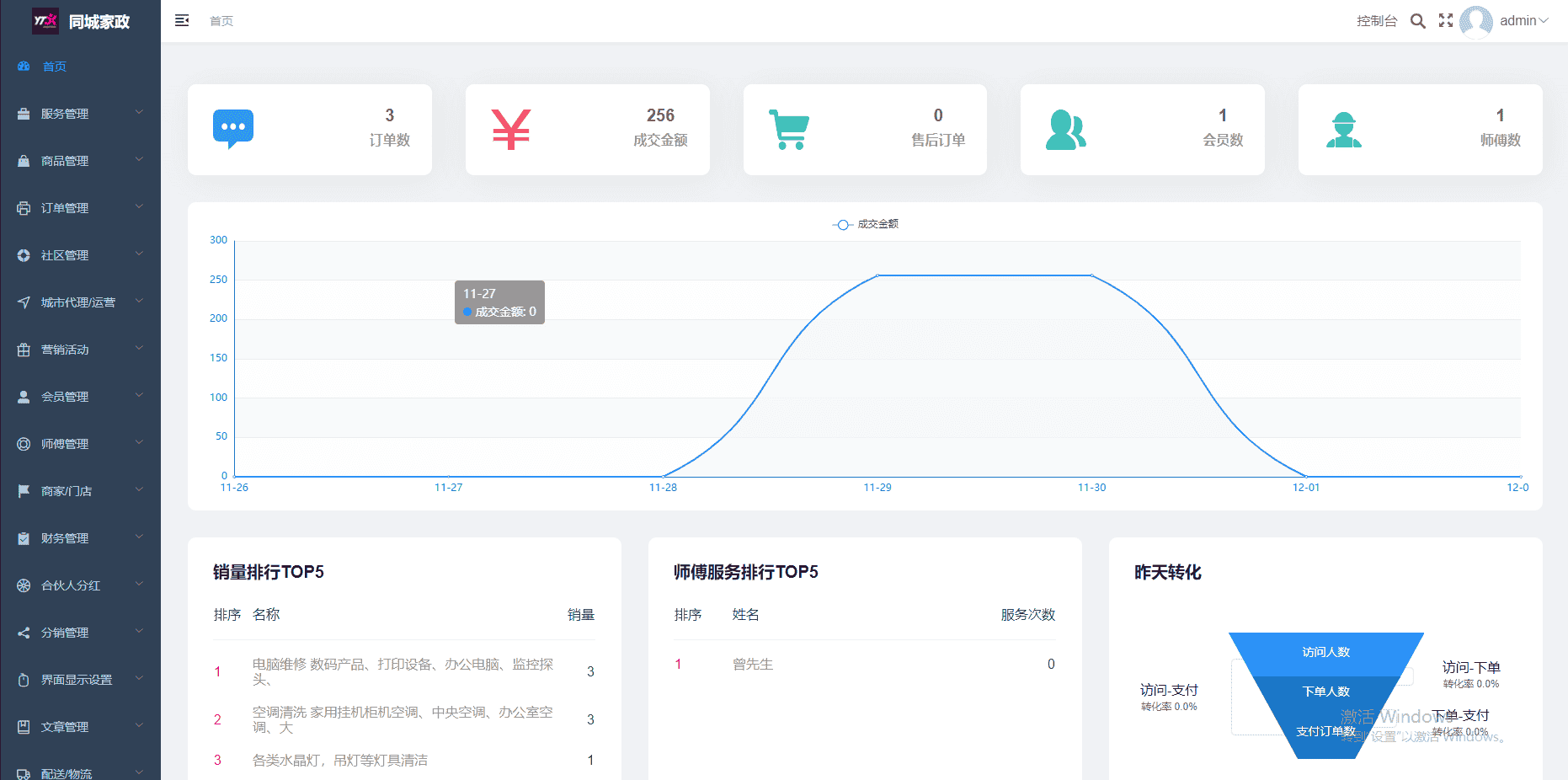Toggle fullscreen mode icon
Screen dimensions: 1568x780
(x=1446, y=20)
